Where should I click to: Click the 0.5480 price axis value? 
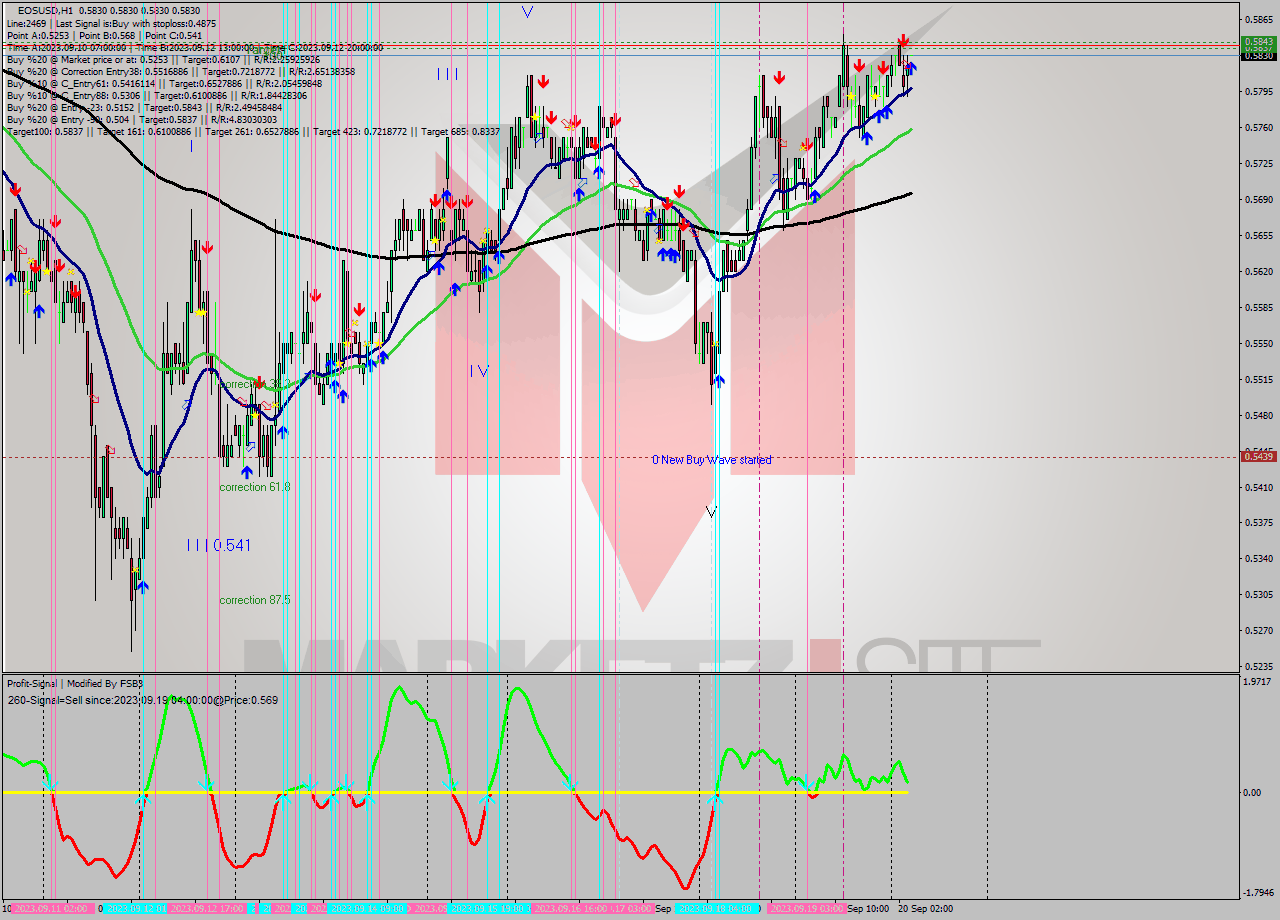click(1258, 416)
